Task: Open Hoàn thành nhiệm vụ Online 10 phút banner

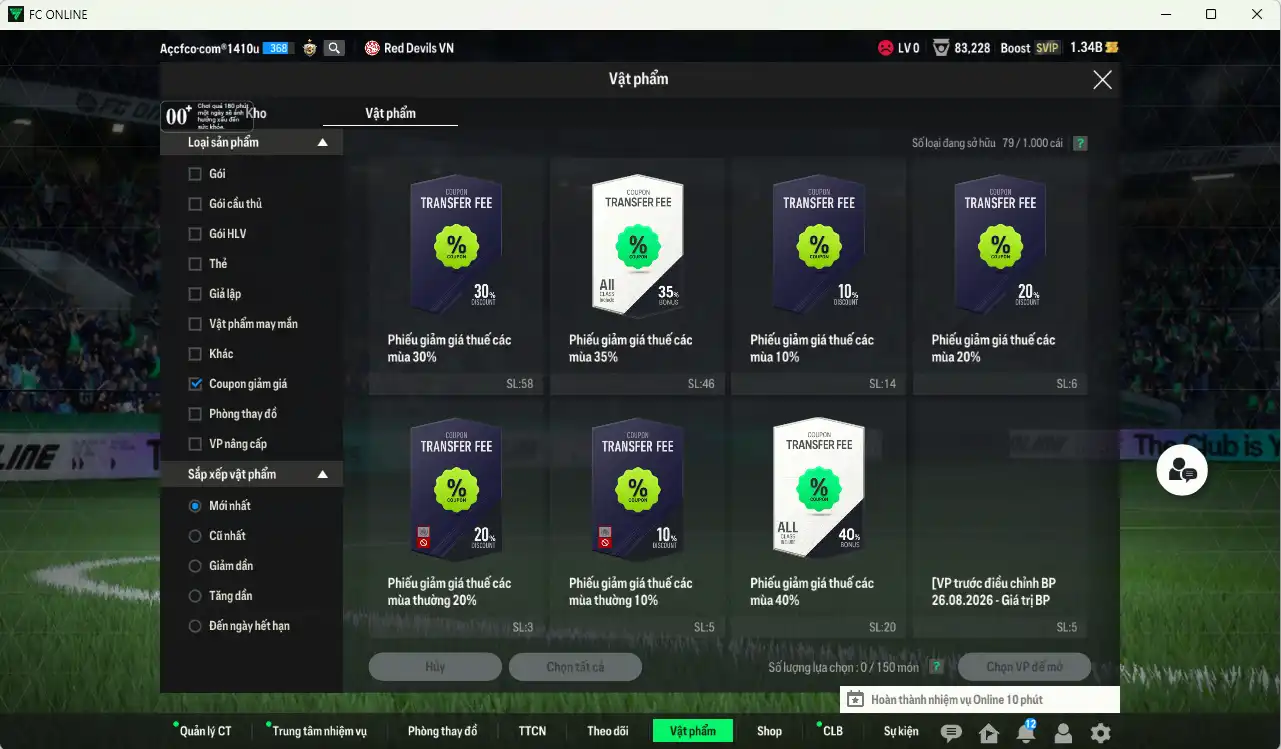Action: tap(980, 700)
